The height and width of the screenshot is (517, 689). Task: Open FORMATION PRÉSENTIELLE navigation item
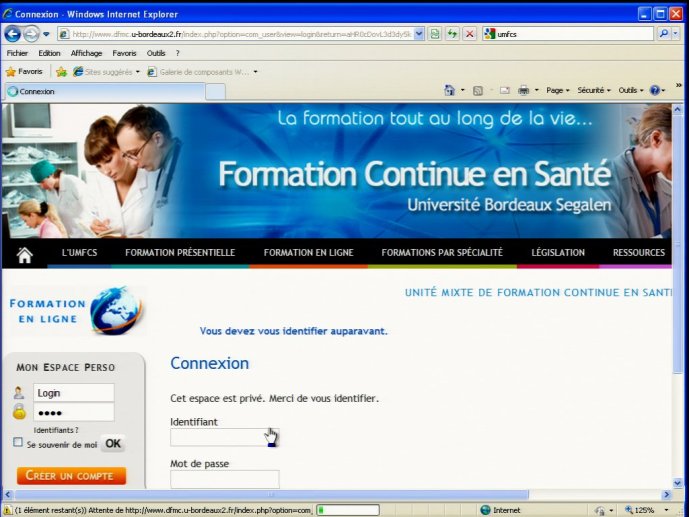tap(180, 253)
